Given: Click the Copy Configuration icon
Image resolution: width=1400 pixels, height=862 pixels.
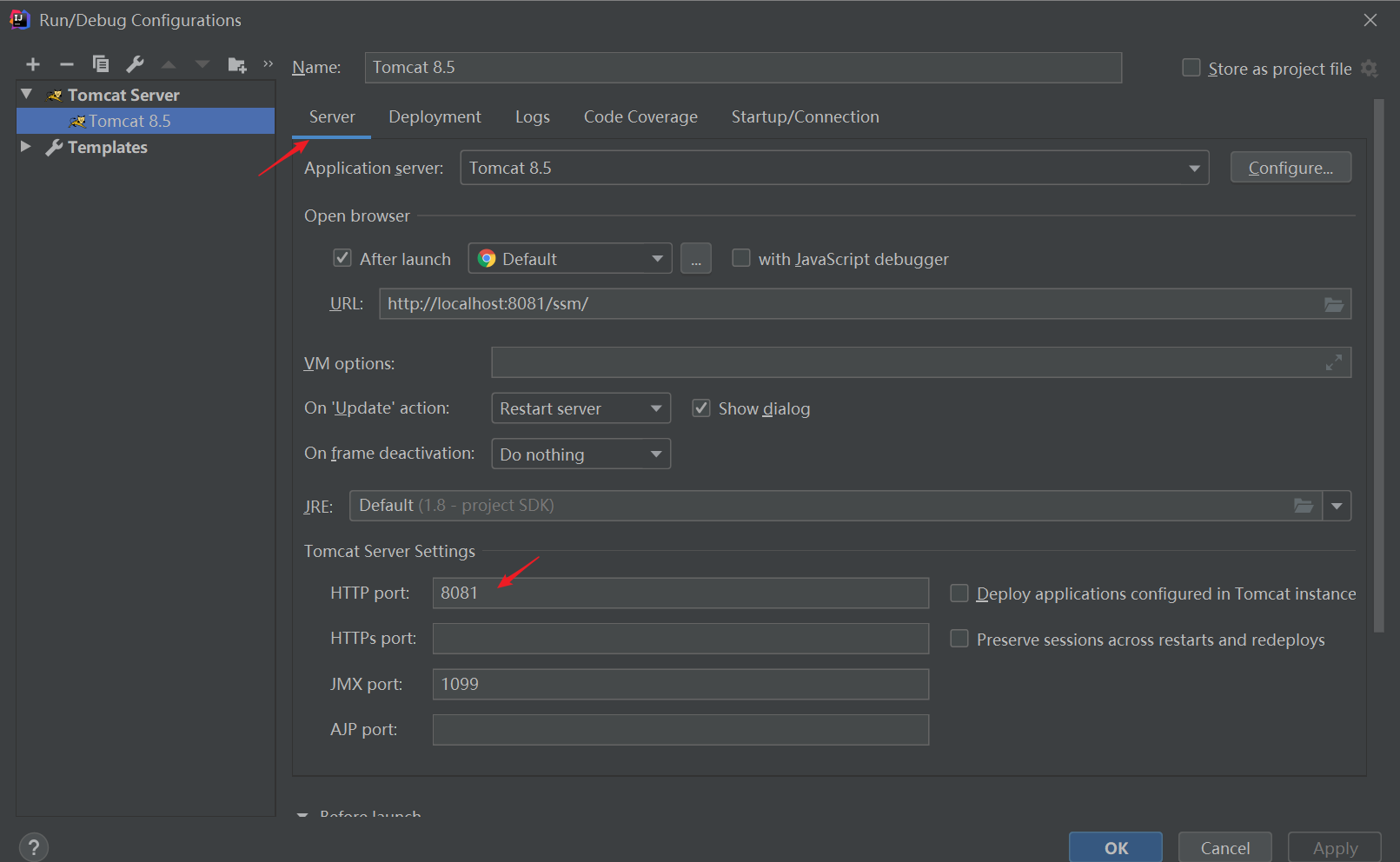Looking at the screenshot, I should pos(101,64).
